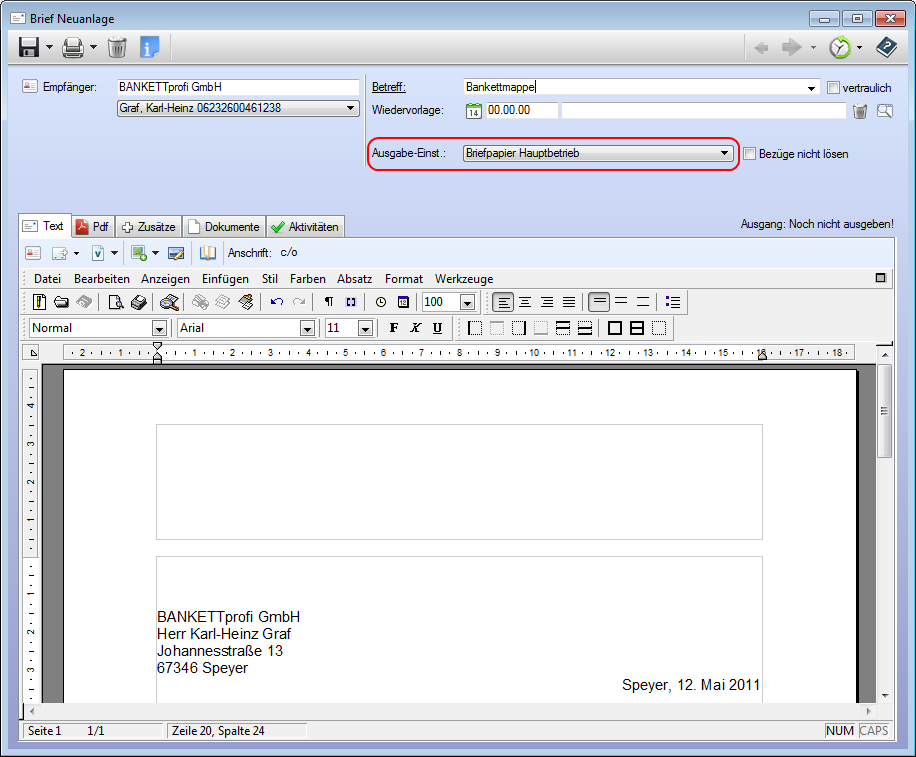The width and height of the screenshot is (916, 757).
Task: Check the Bezüge nicht lösen box
Action: point(750,154)
